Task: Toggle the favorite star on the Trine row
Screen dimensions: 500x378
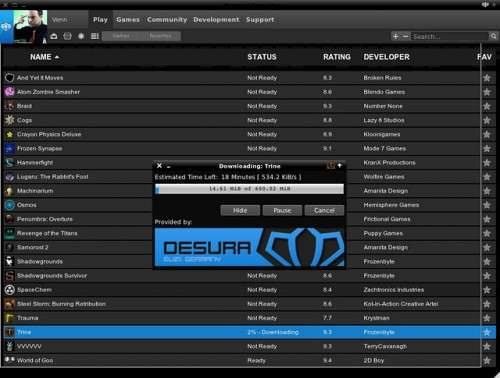Action: coord(487,332)
